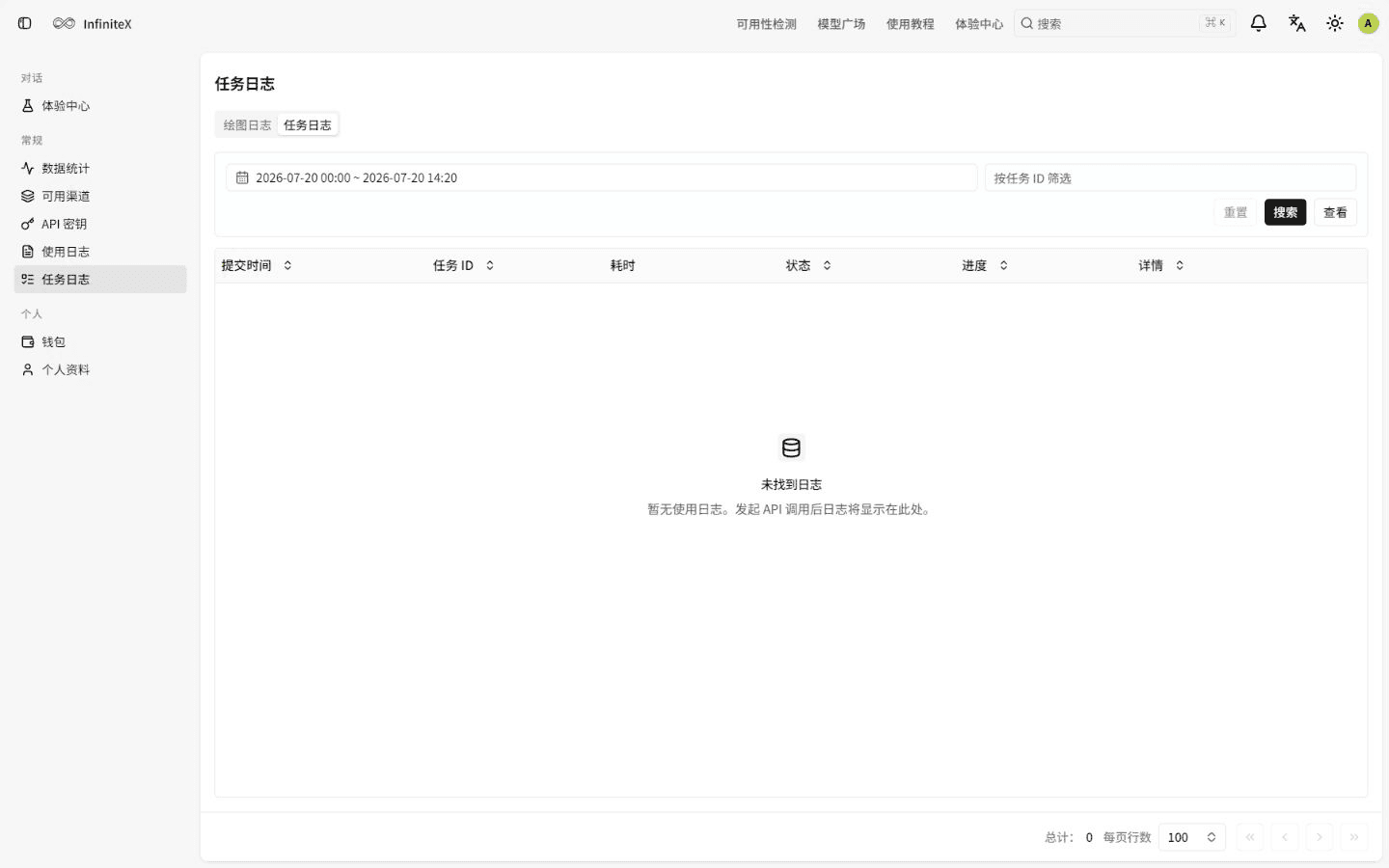The height and width of the screenshot is (868, 1389).
Task: Sort by 状态 column arrows
Action: tap(827, 265)
